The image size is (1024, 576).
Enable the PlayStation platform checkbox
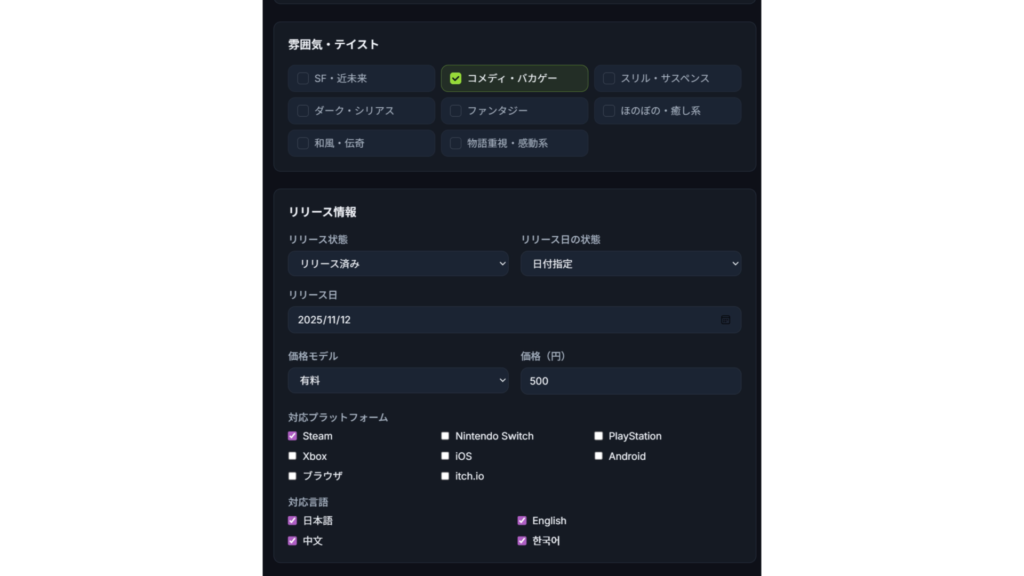[599, 436]
